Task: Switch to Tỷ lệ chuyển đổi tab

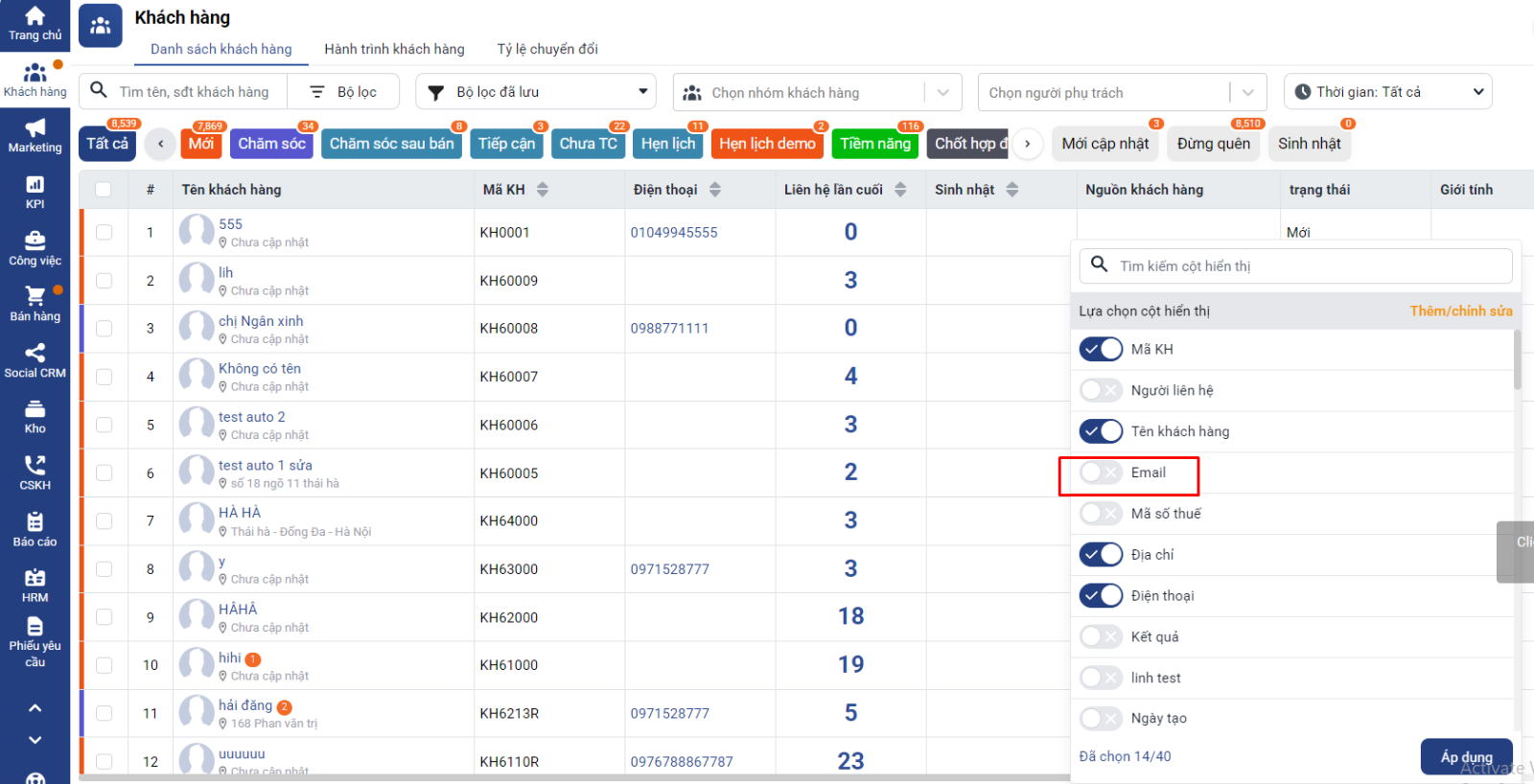Action: tap(546, 49)
